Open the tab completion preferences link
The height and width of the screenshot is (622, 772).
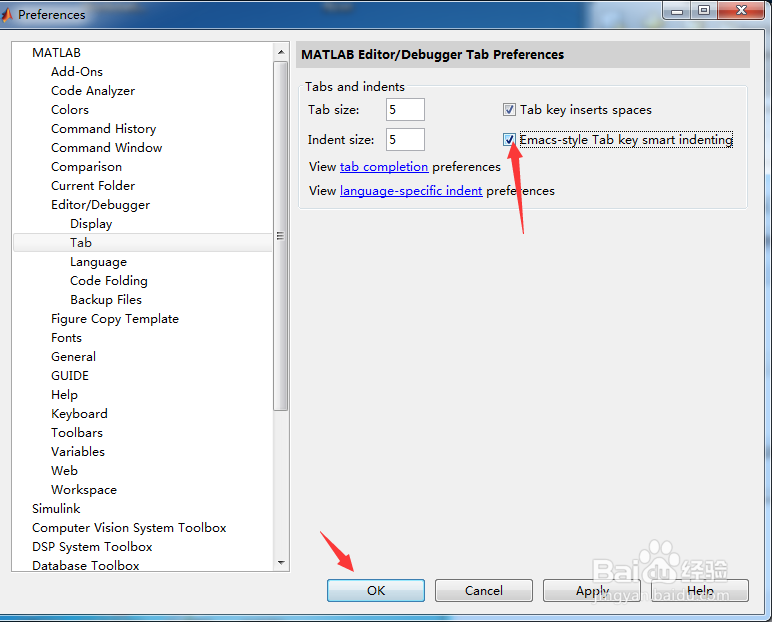click(384, 167)
